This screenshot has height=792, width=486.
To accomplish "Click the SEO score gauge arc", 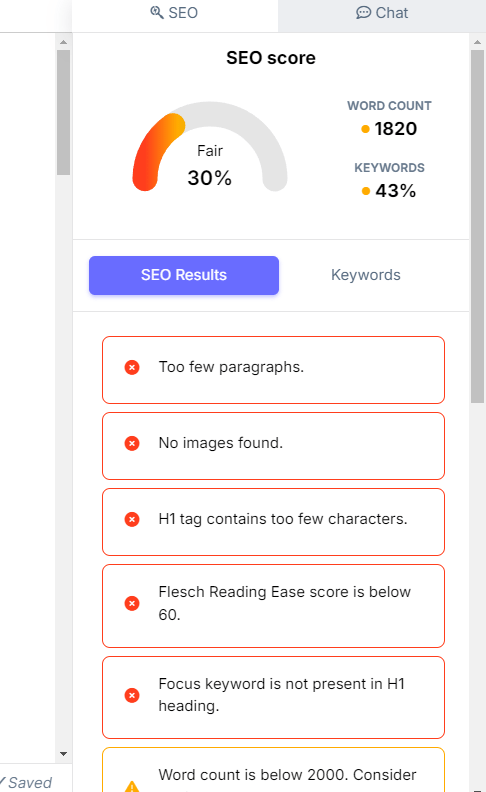I will pyautogui.click(x=210, y=146).
